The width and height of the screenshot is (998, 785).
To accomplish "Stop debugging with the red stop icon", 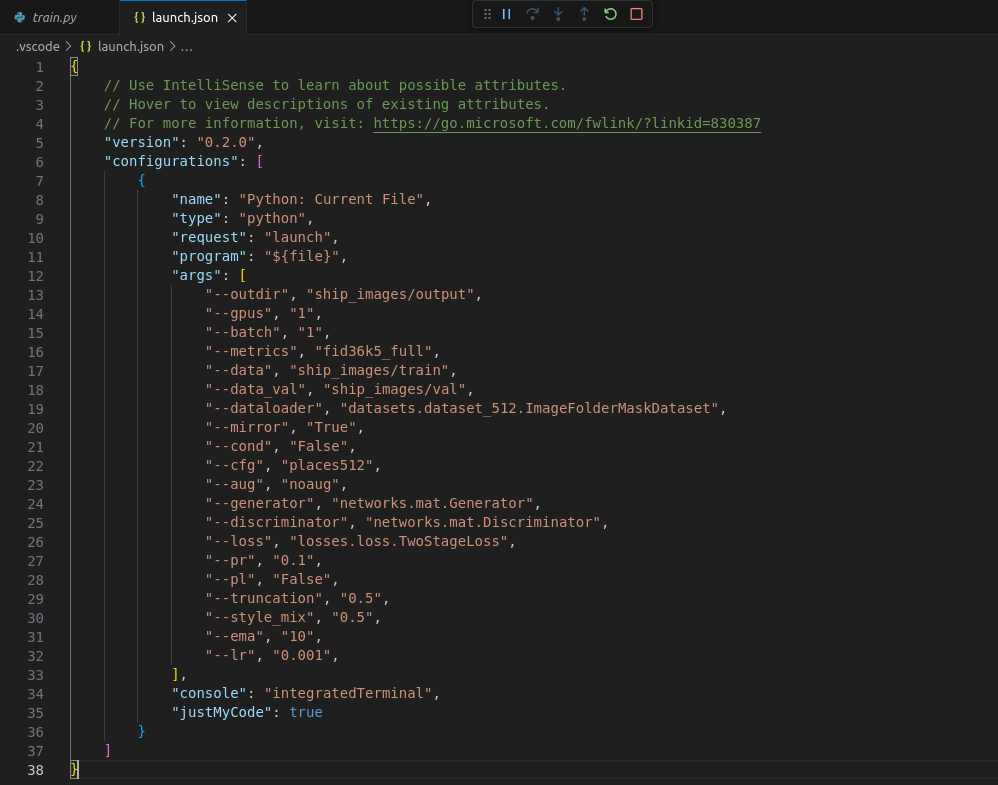I will pyautogui.click(x=636, y=14).
